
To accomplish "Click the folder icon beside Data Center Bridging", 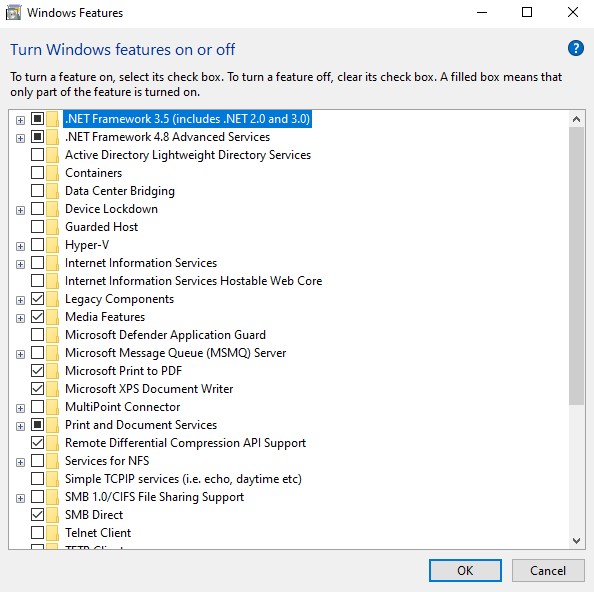I will 53,191.
